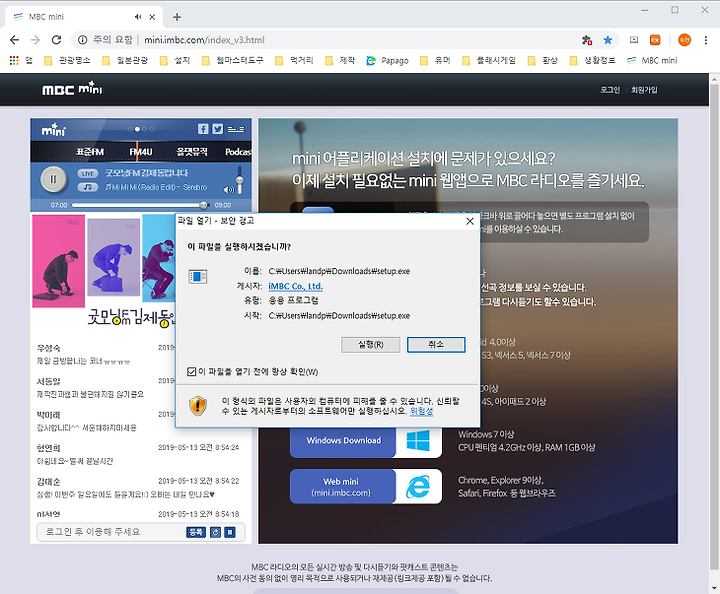Click the Windows logo icon beside download

(418, 441)
